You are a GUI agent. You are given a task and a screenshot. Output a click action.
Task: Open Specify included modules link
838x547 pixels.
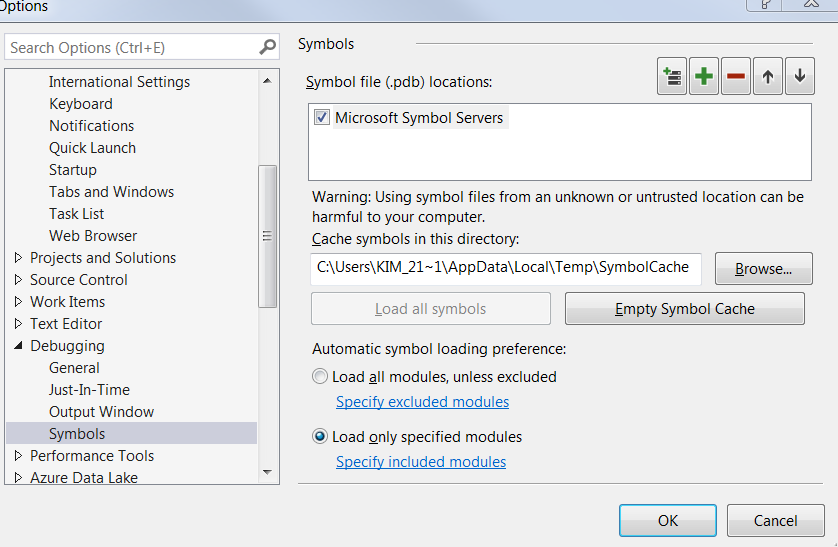(421, 462)
